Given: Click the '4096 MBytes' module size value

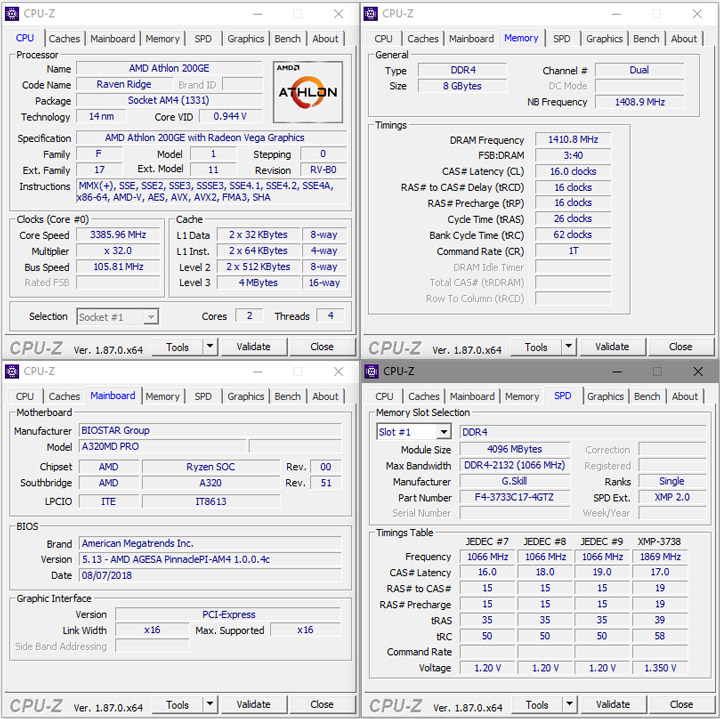Looking at the screenshot, I should [515, 449].
